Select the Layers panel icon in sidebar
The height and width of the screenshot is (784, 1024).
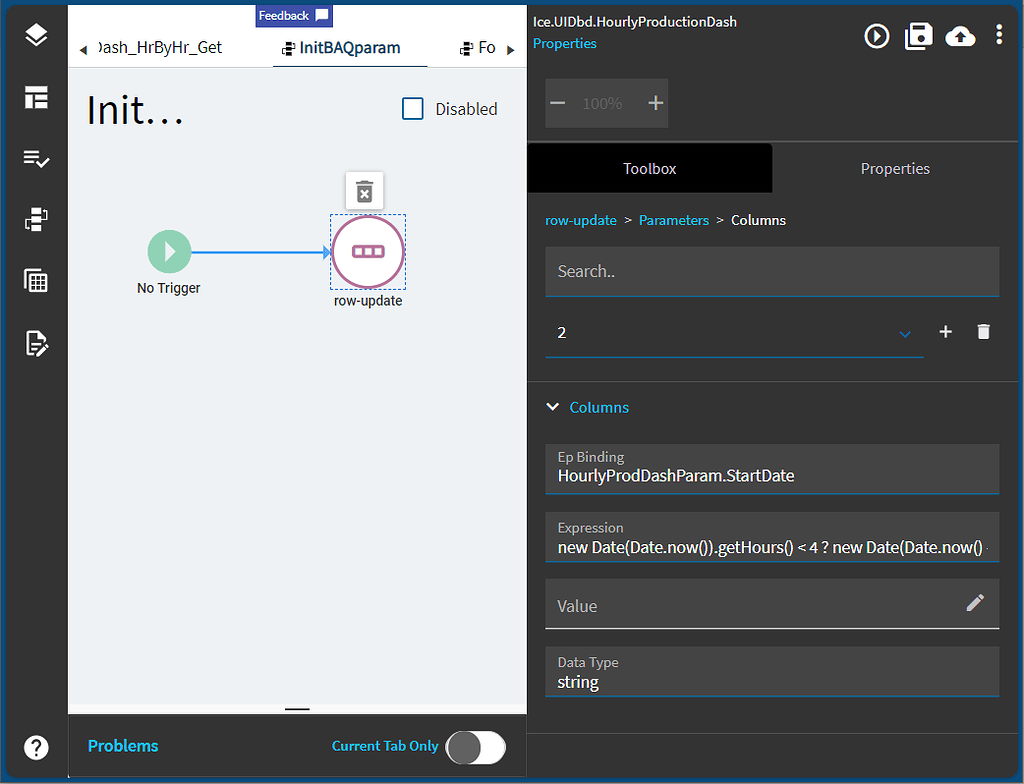36,35
